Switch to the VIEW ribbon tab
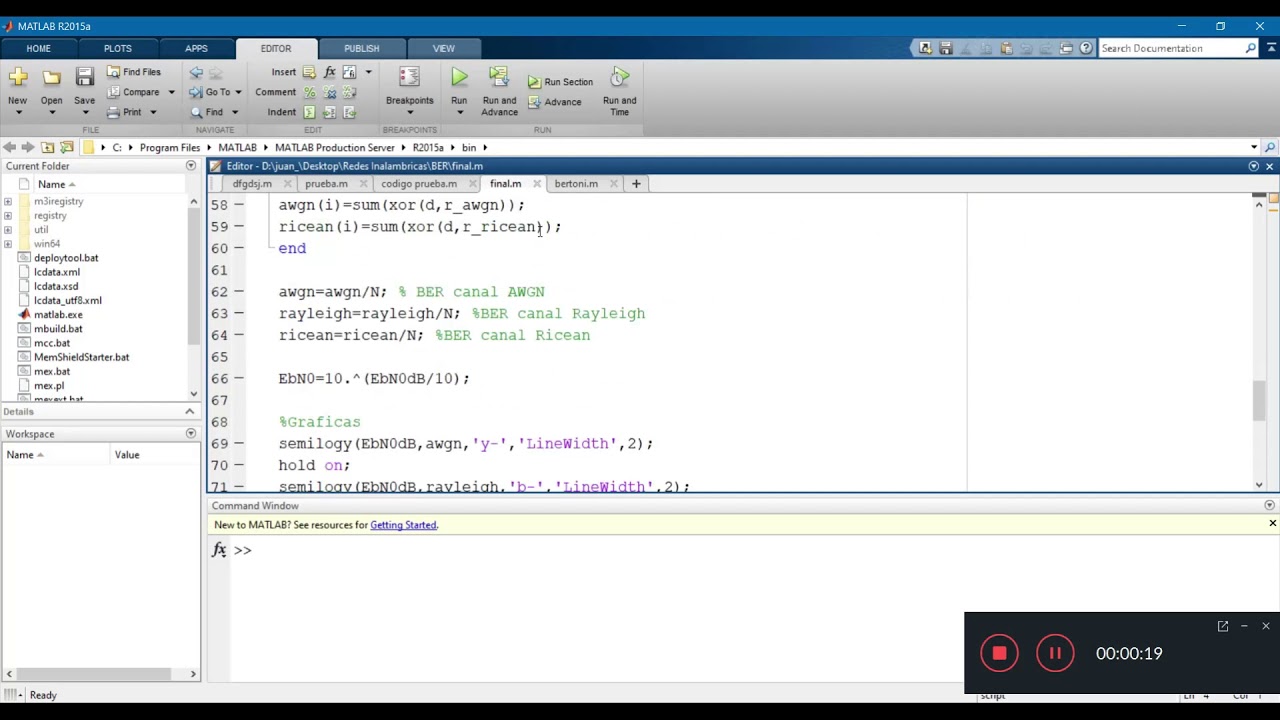1280x720 pixels. pyautogui.click(x=443, y=48)
